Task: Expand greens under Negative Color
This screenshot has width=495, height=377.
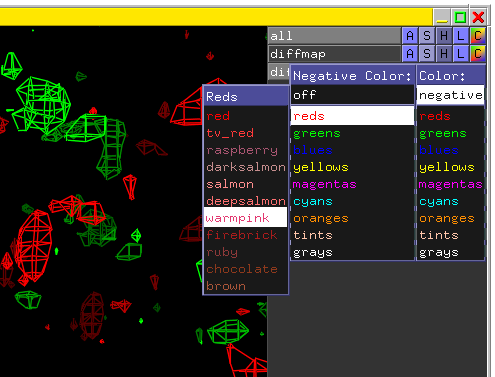Action: click(352, 133)
